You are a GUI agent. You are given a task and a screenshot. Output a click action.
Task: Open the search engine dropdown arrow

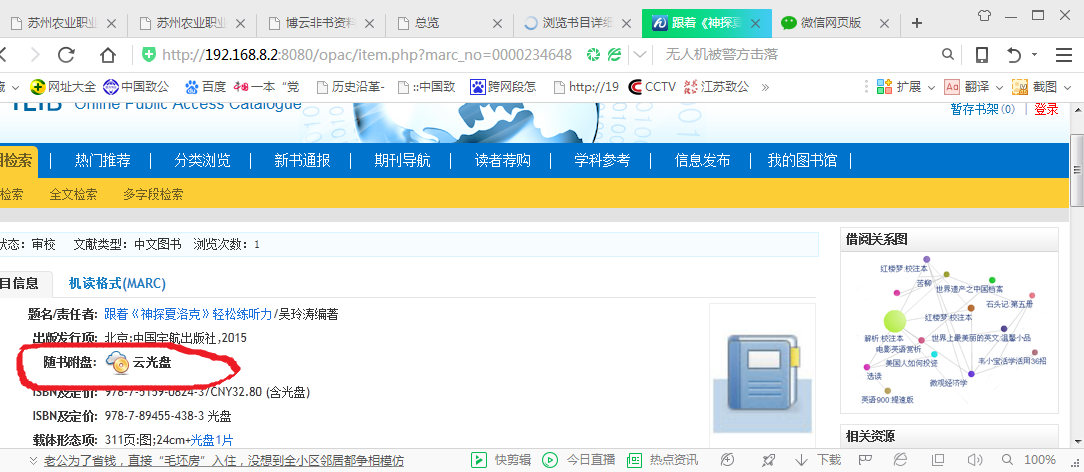pos(640,55)
